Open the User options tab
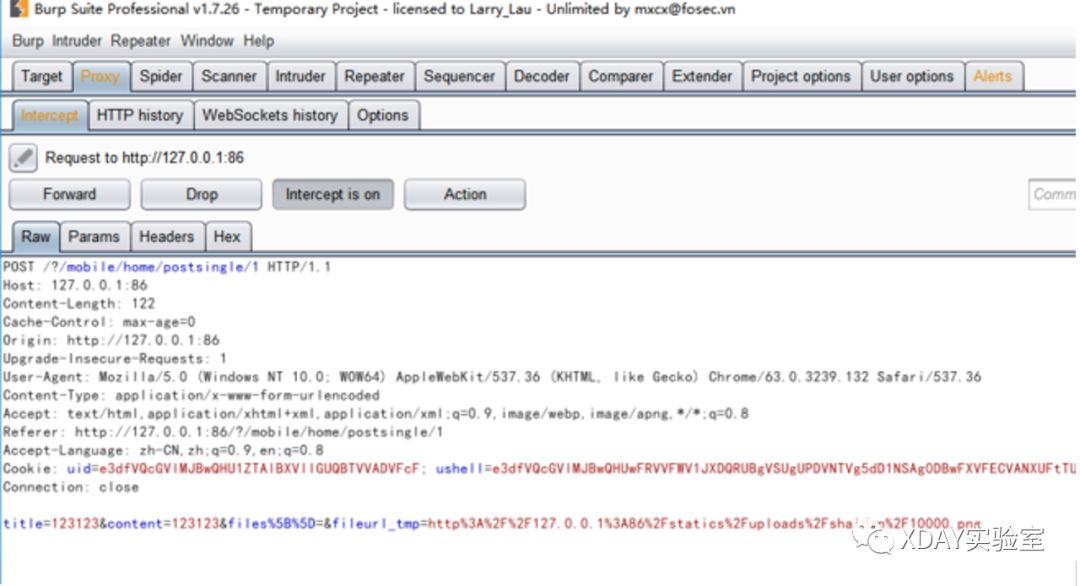Screen dimensions: 1080x586 click(912, 76)
